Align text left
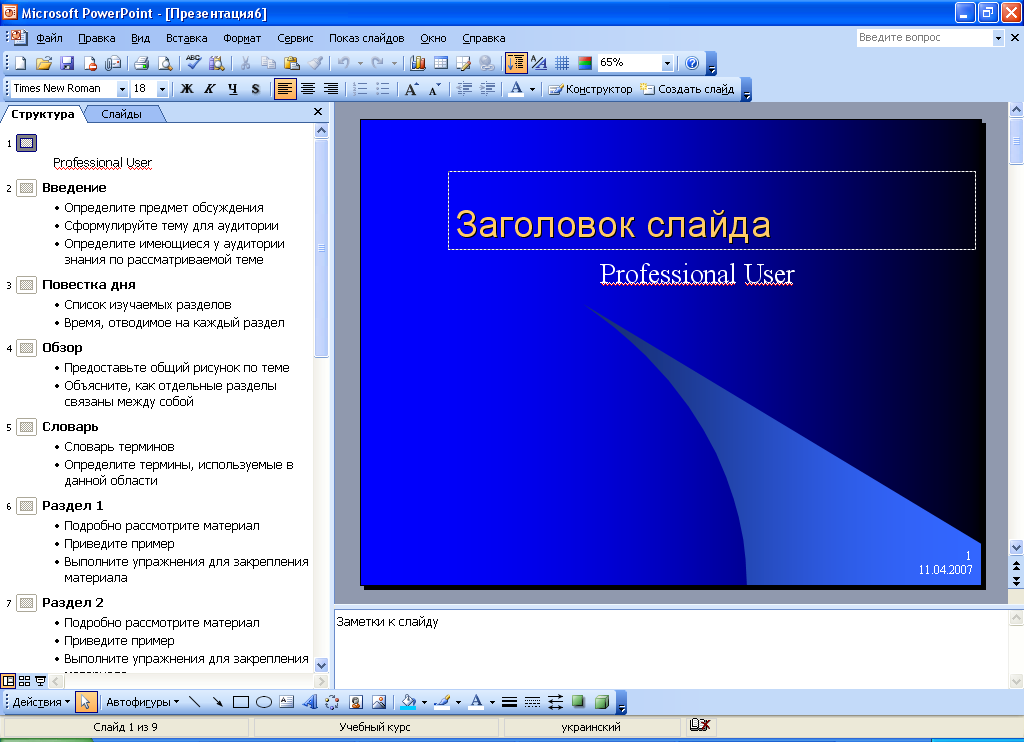Screen dimensions: 1024x742 [x=285, y=89]
